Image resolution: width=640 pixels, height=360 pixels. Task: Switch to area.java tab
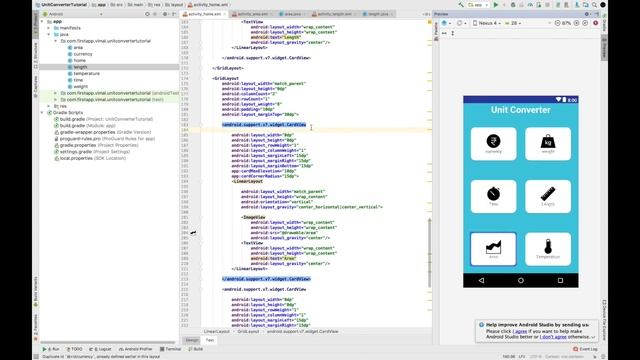pos(292,14)
